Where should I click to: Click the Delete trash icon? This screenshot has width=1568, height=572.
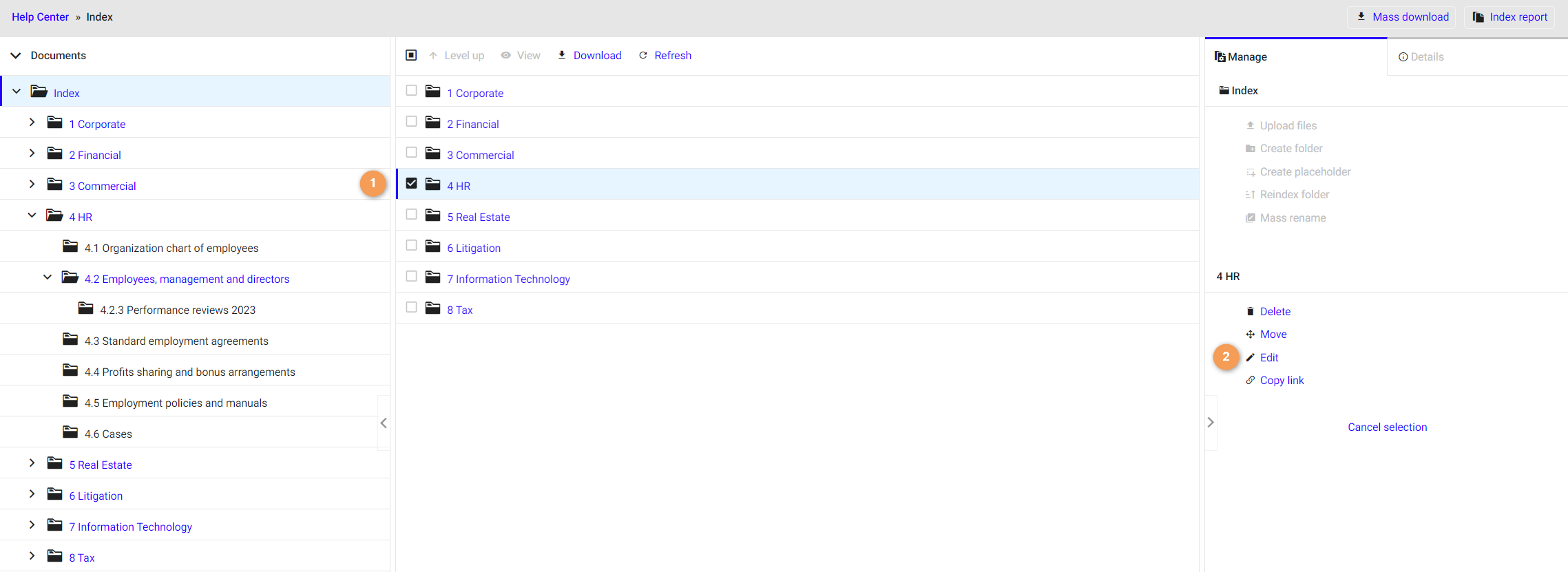pyautogui.click(x=1250, y=312)
